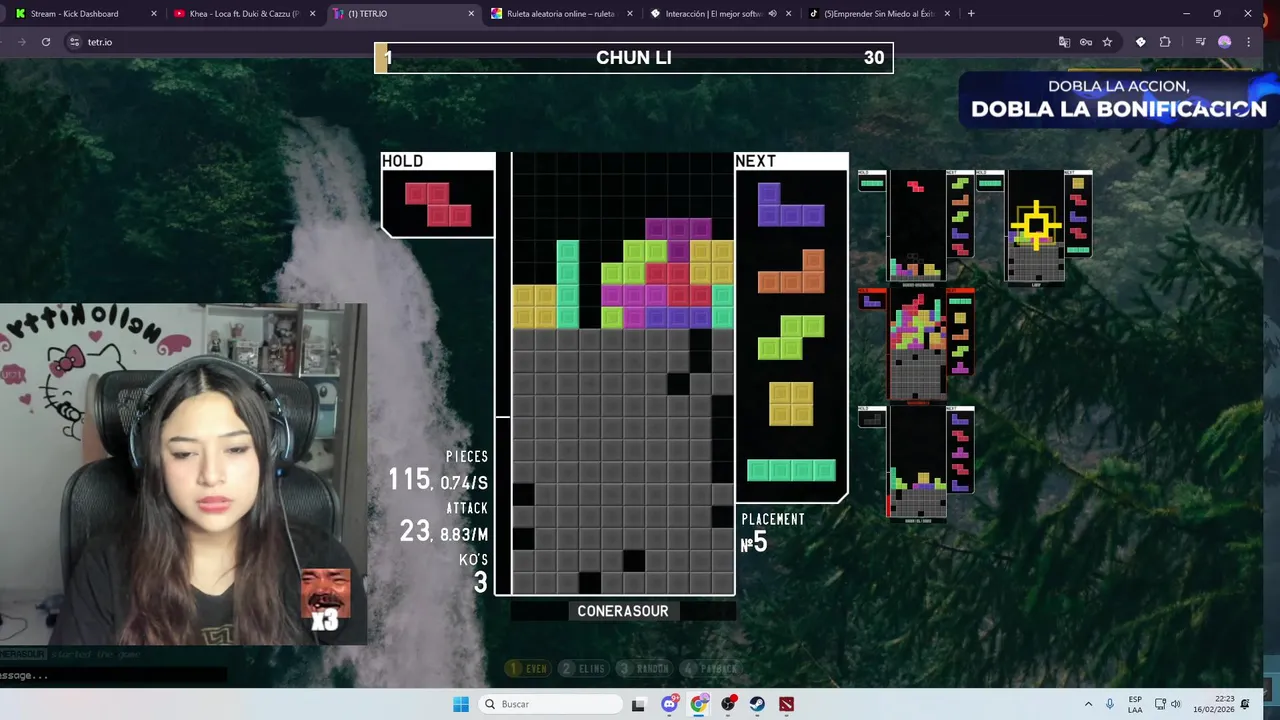Open Dota 2 from the taskbar
This screenshot has width=1280, height=720.
click(787, 704)
